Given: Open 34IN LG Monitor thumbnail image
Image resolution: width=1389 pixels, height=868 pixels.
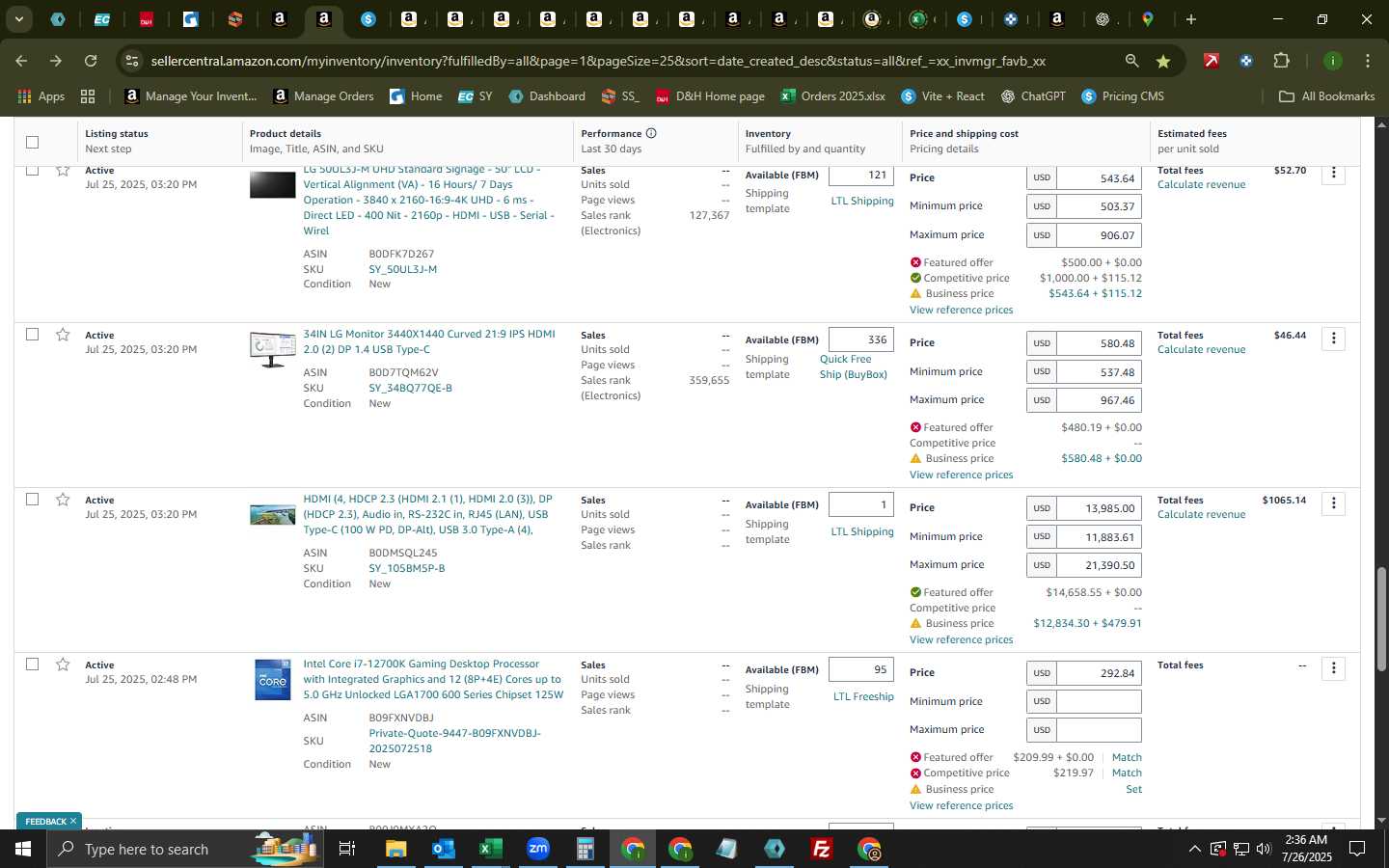Looking at the screenshot, I should coord(273,349).
